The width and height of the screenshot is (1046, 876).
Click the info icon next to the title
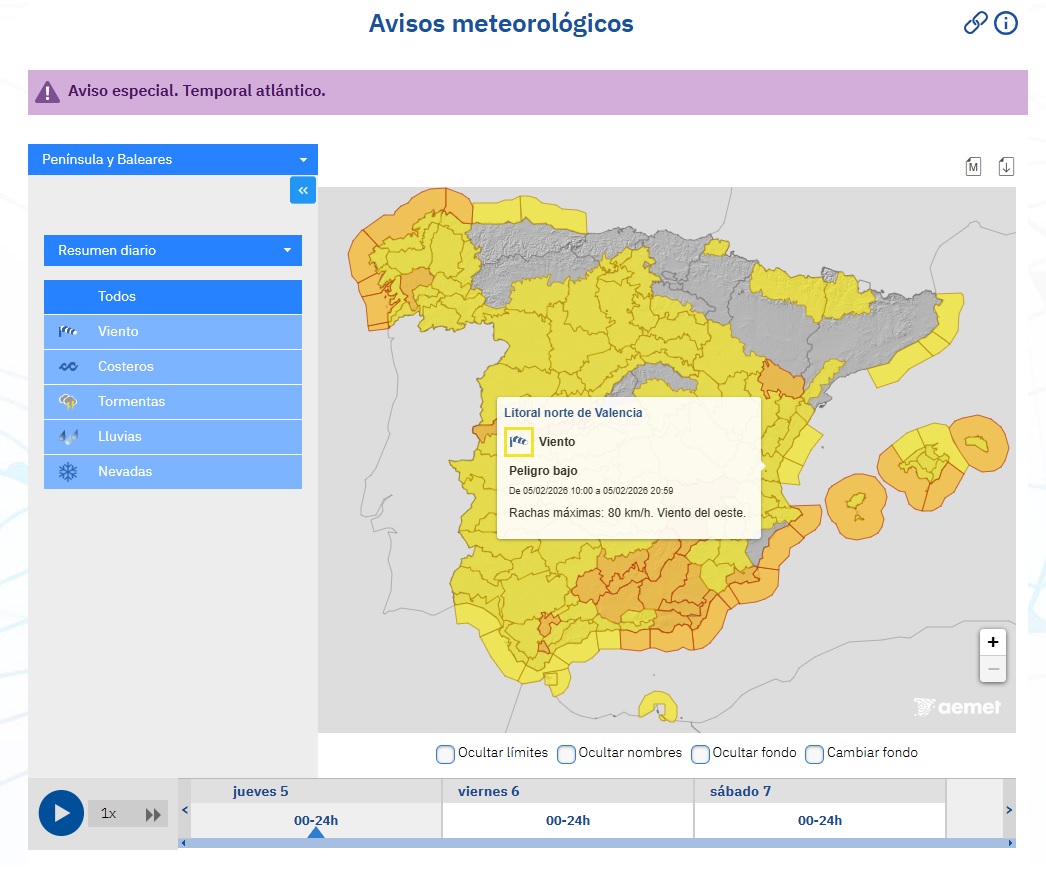click(1006, 22)
